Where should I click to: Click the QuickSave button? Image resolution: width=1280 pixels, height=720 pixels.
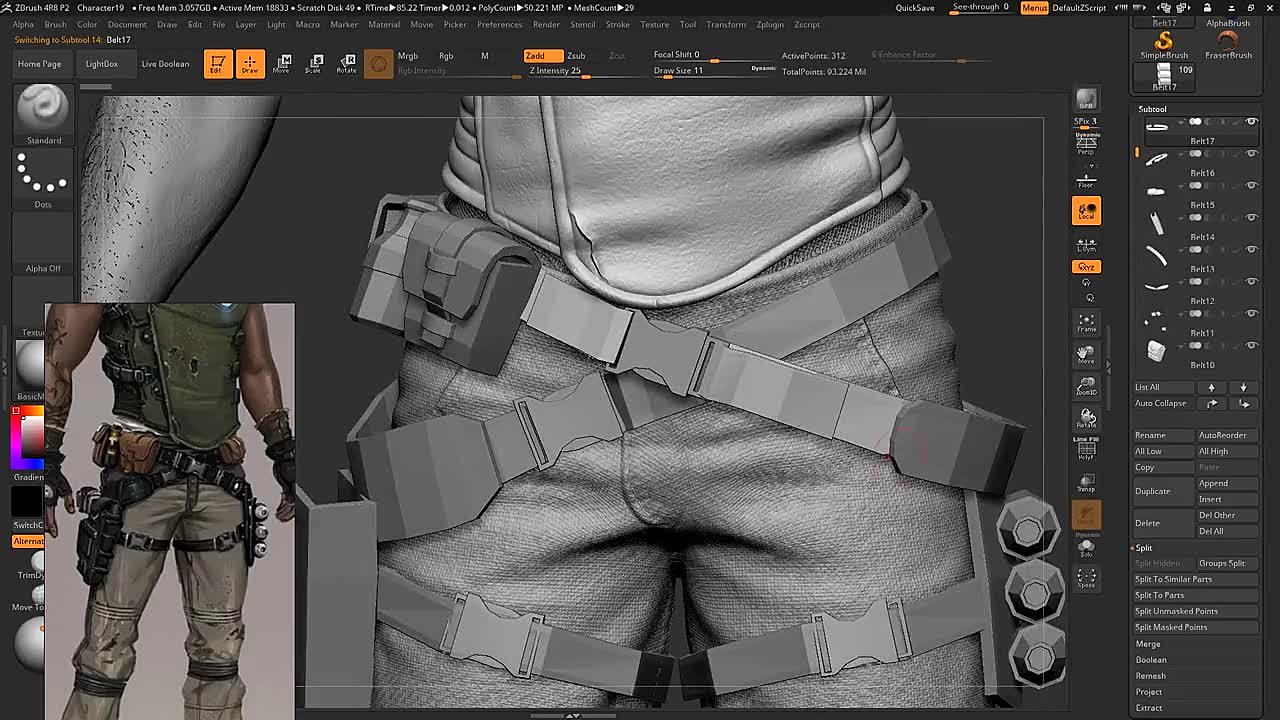pyautogui.click(x=915, y=8)
